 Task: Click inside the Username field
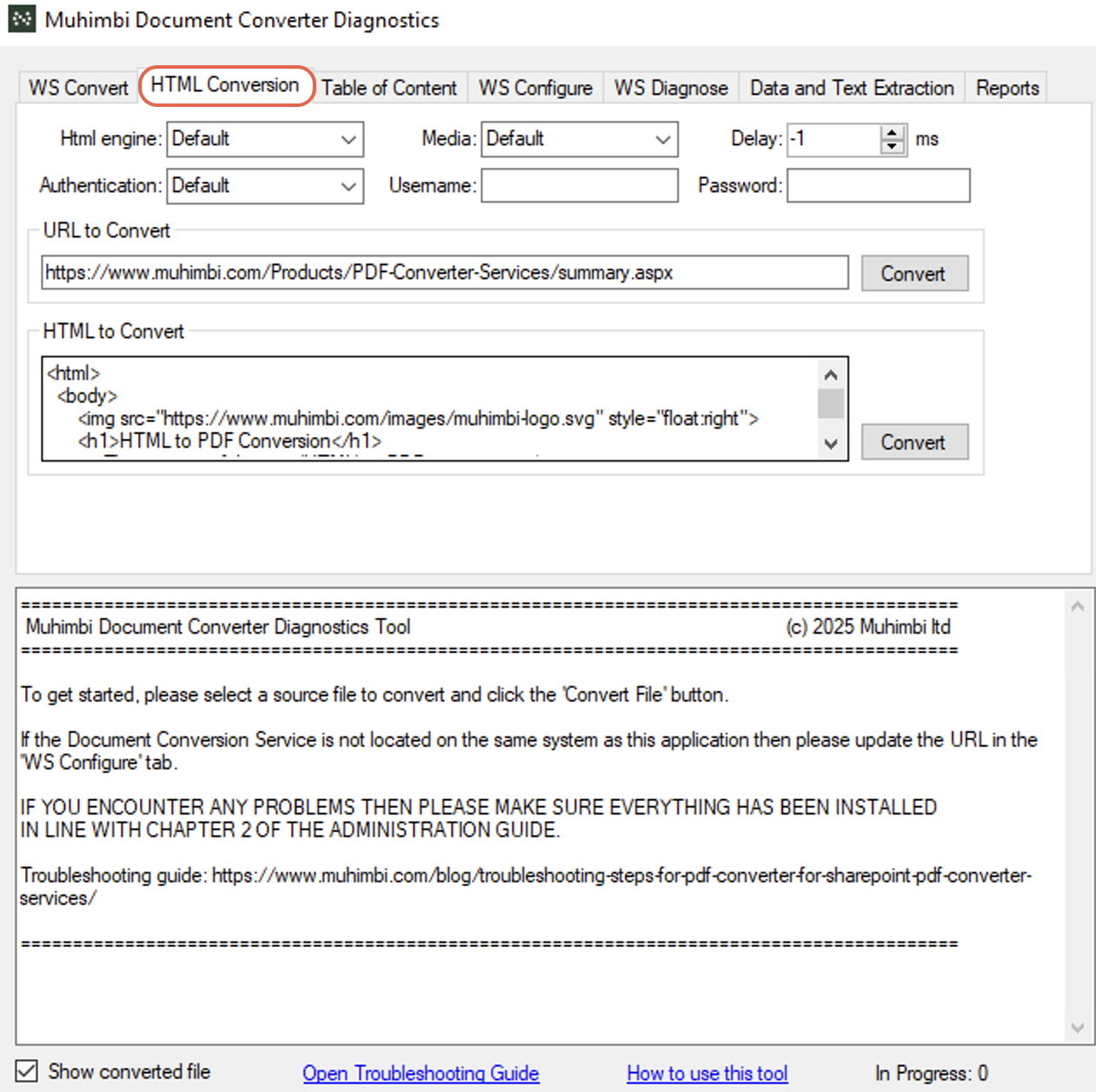[579, 185]
